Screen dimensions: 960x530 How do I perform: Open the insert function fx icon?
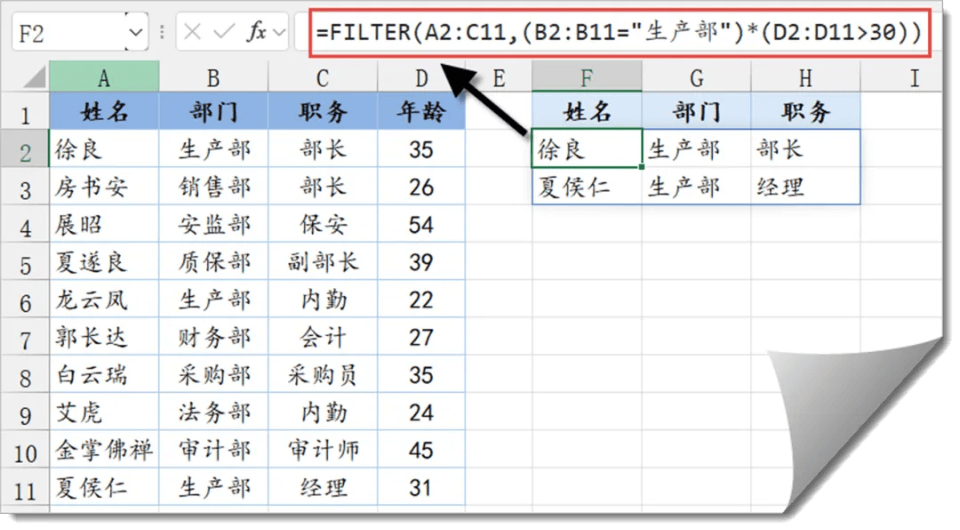click(257, 32)
